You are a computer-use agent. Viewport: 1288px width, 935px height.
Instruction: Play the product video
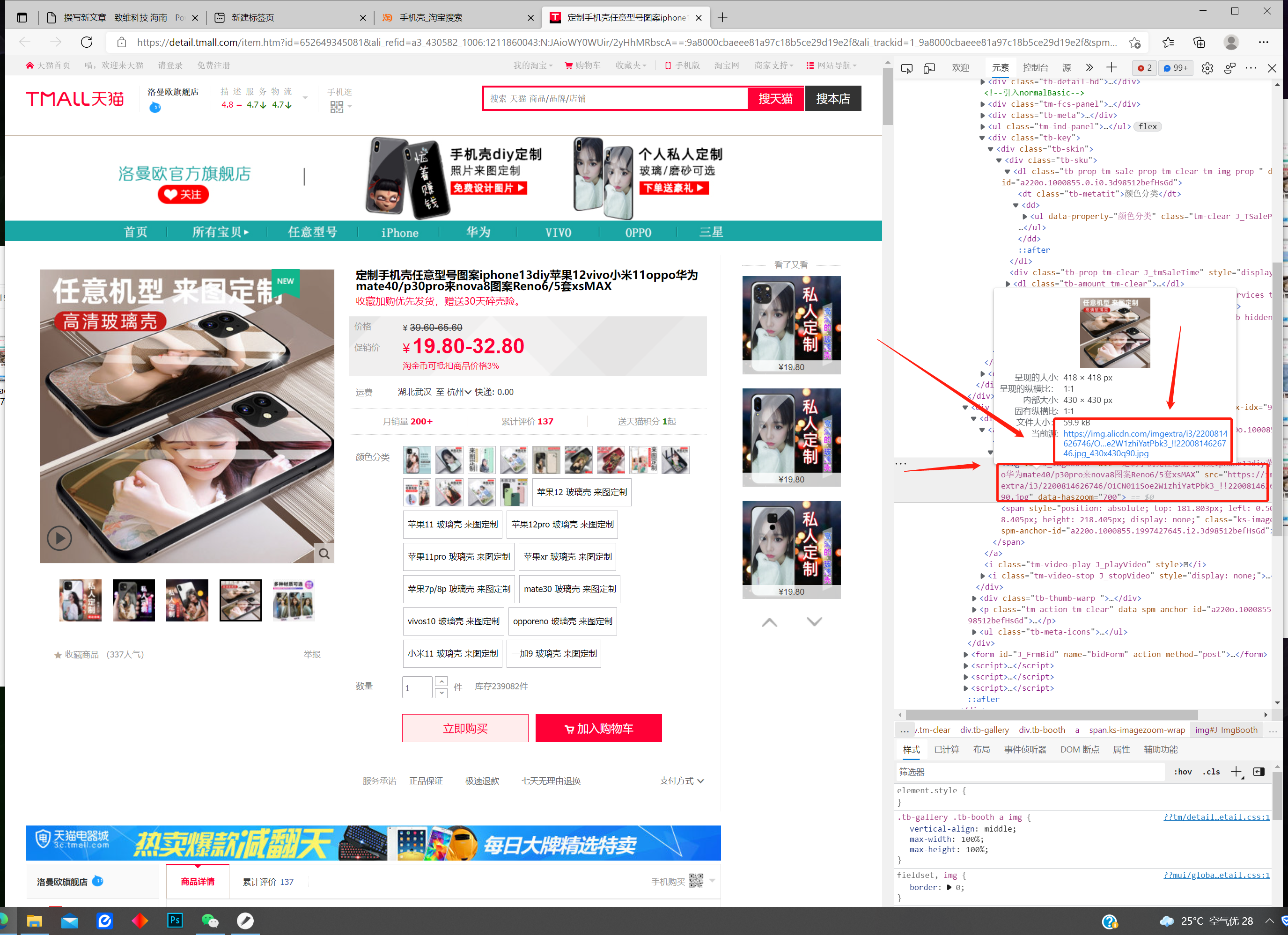pos(59,538)
